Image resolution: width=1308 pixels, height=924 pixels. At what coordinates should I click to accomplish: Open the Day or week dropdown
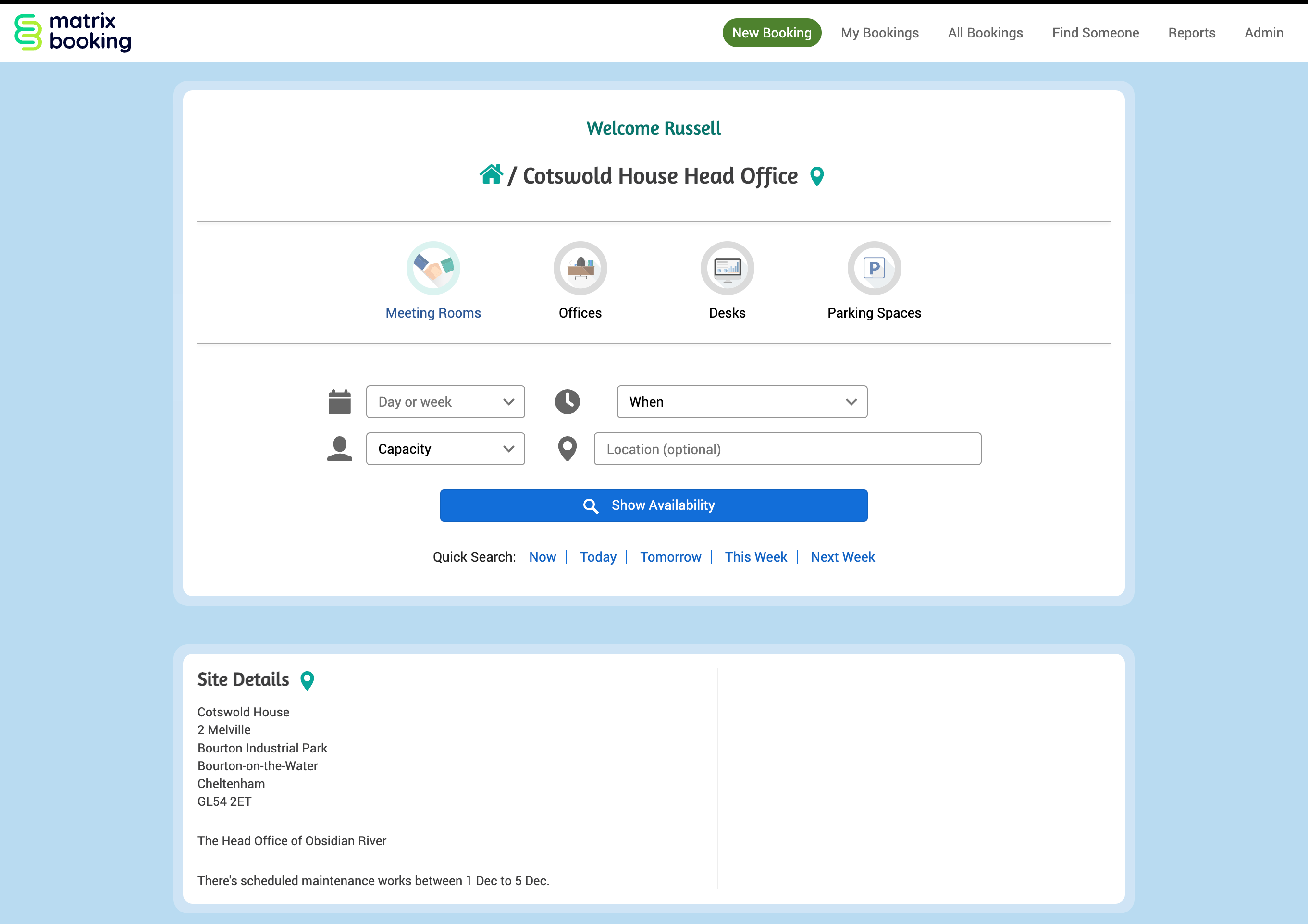pos(445,402)
